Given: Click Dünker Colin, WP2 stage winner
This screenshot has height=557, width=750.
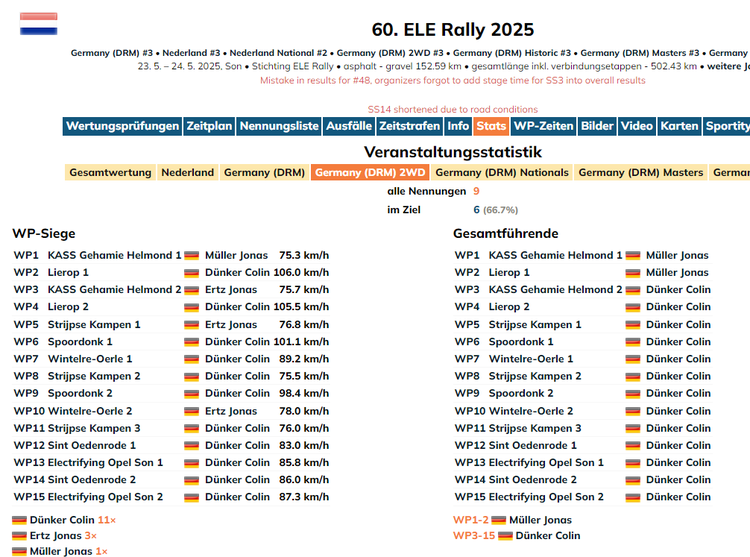Looking at the screenshot, I should pyautogui.click(x=237, y=273).
